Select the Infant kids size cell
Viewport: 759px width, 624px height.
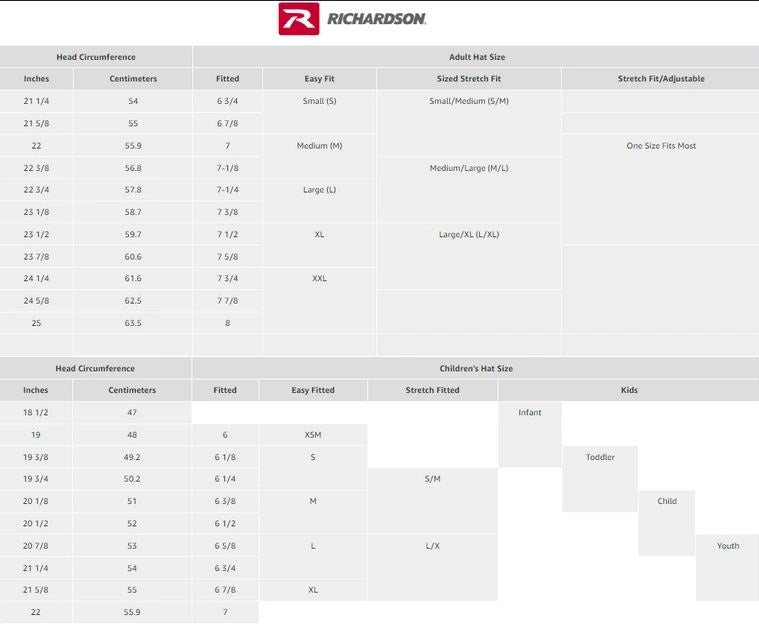[530, 412]
